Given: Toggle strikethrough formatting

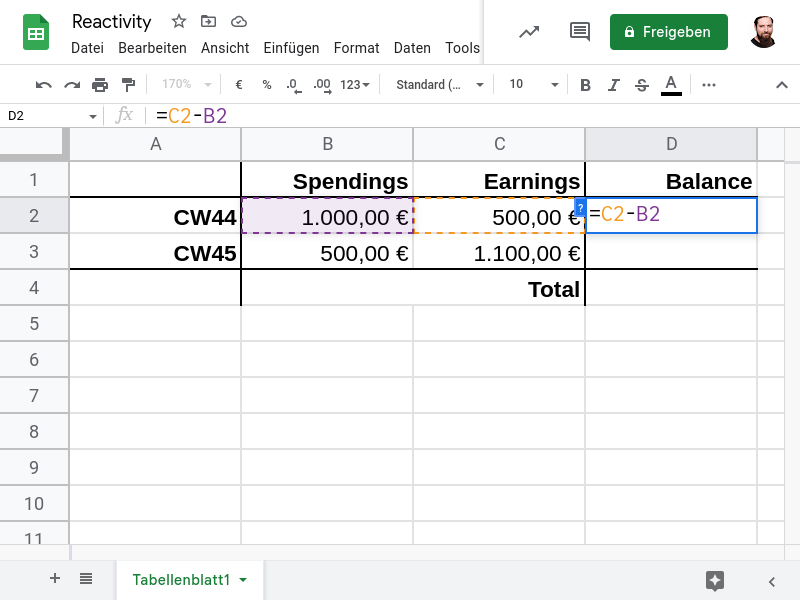Looking at the screenshot, I should [642, 85].
